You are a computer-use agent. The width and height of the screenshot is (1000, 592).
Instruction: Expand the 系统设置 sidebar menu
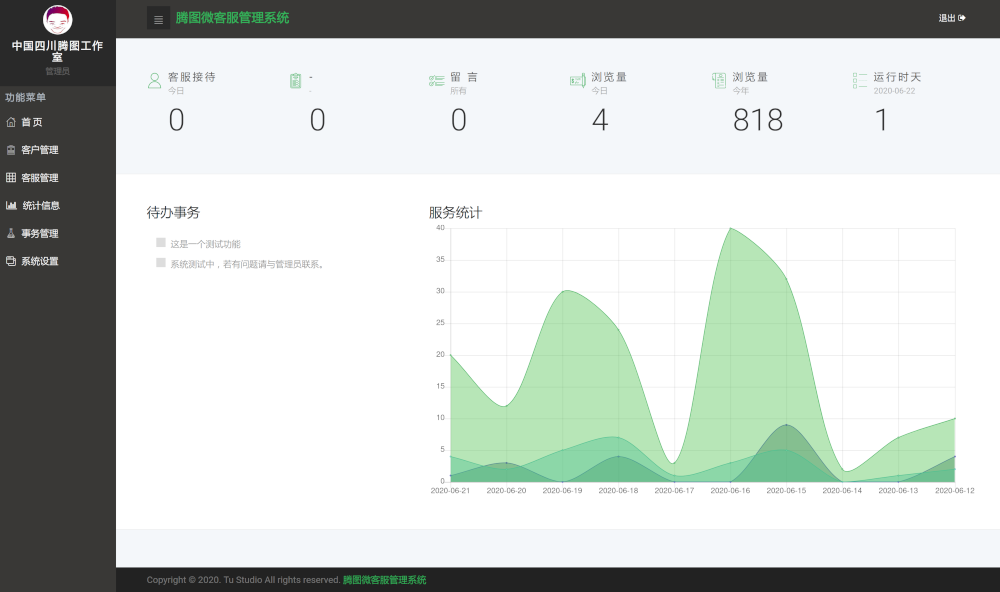click(x=39, y=261)
